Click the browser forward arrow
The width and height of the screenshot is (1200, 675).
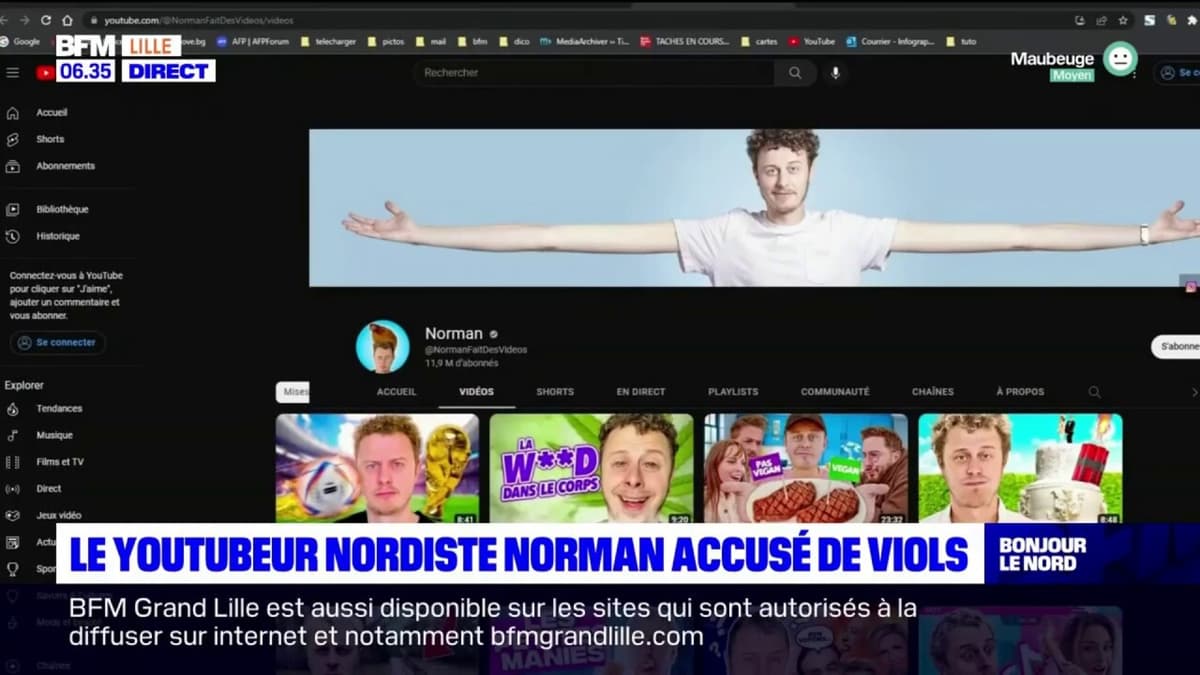26,20
